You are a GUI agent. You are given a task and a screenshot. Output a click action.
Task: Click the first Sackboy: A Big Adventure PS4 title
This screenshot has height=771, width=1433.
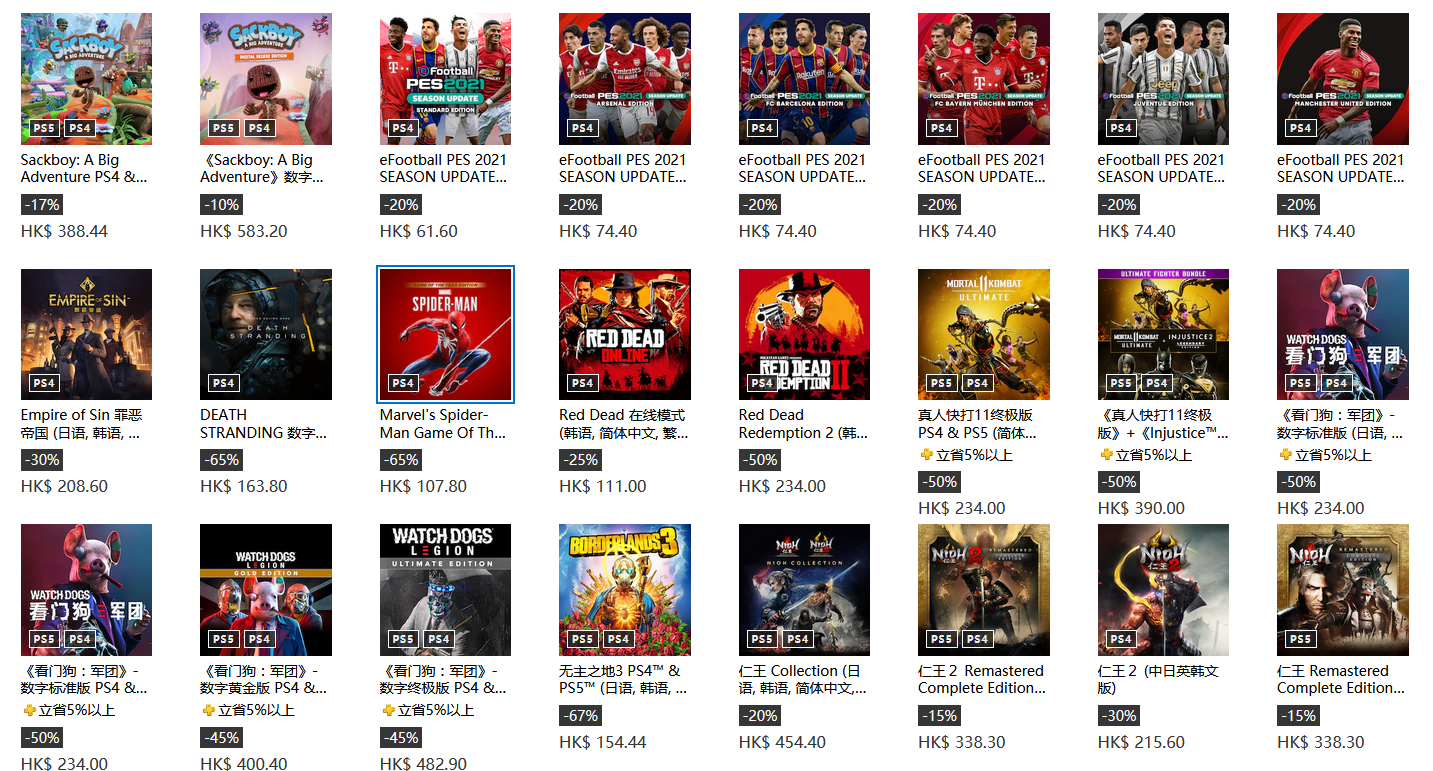click(x=84, y=168)
